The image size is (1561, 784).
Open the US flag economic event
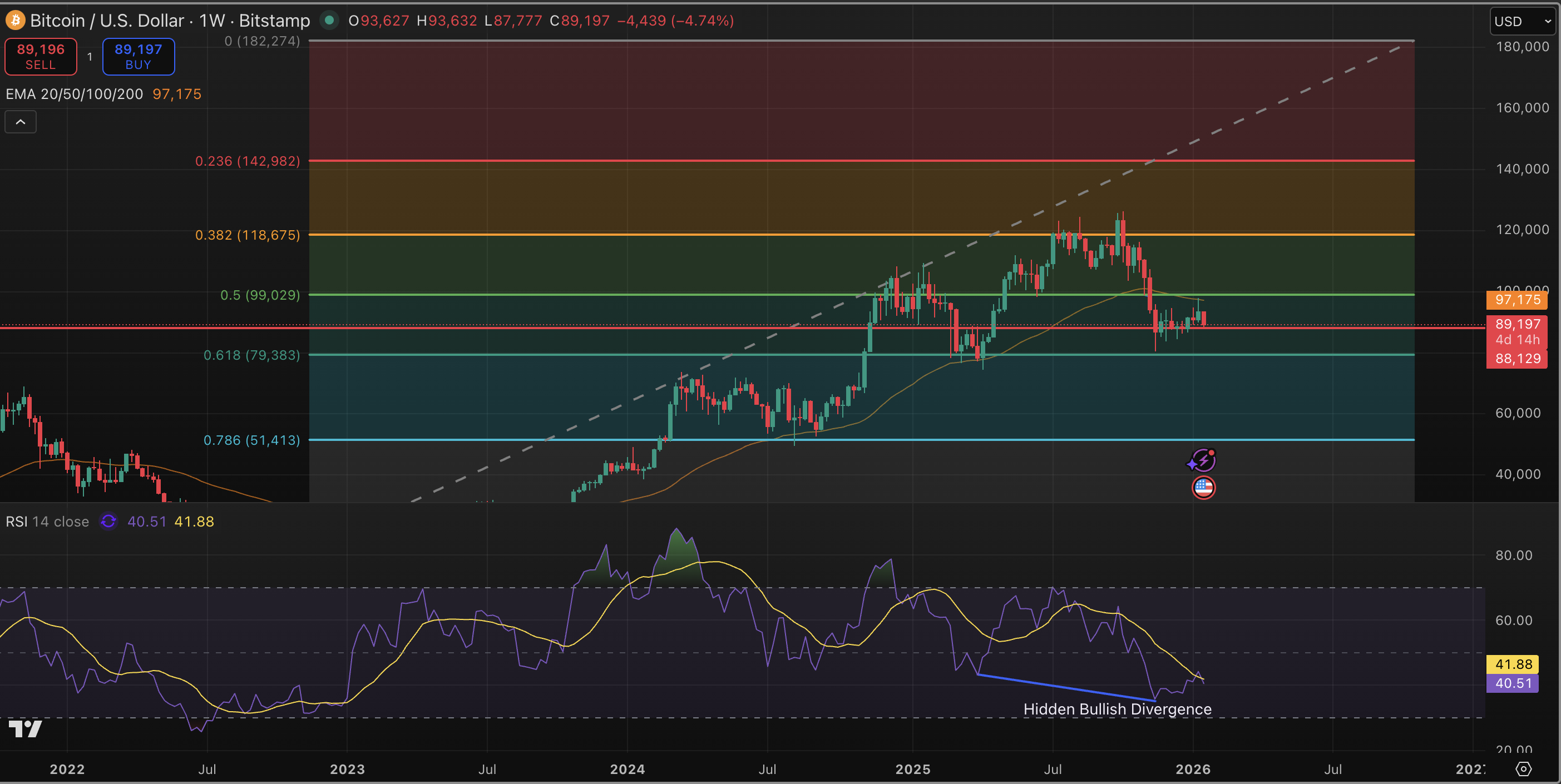[1203, 487]
